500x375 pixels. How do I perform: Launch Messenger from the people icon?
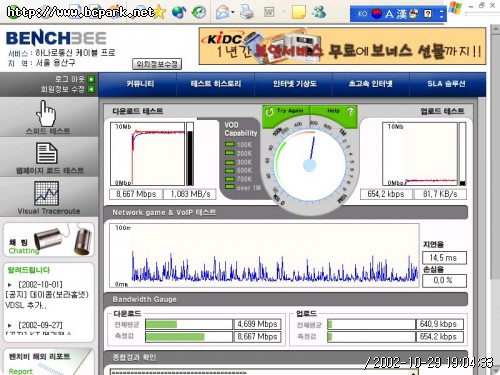coord(319,12)
